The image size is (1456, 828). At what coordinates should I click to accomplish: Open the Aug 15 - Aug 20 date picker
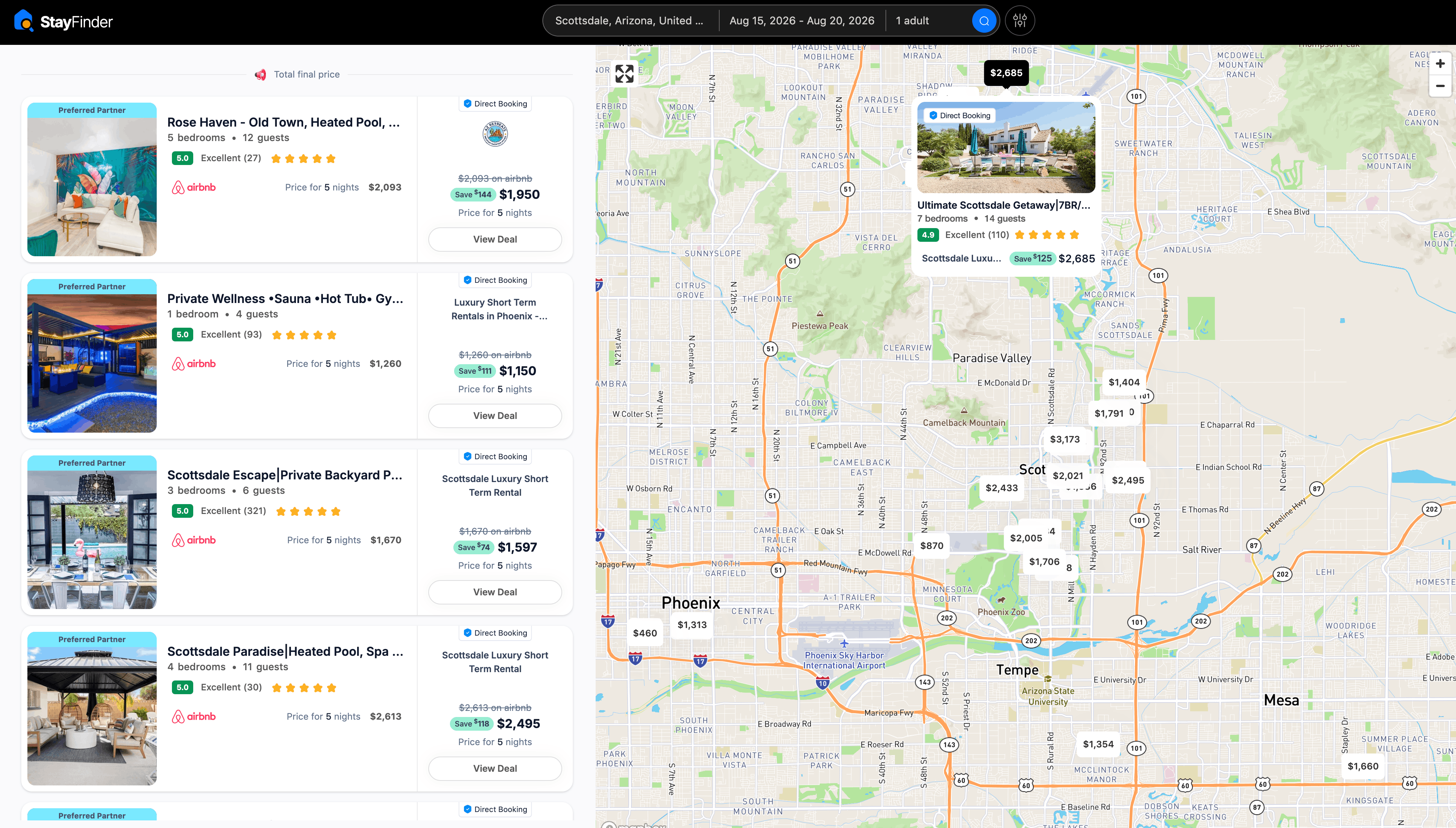coord(802,21)
